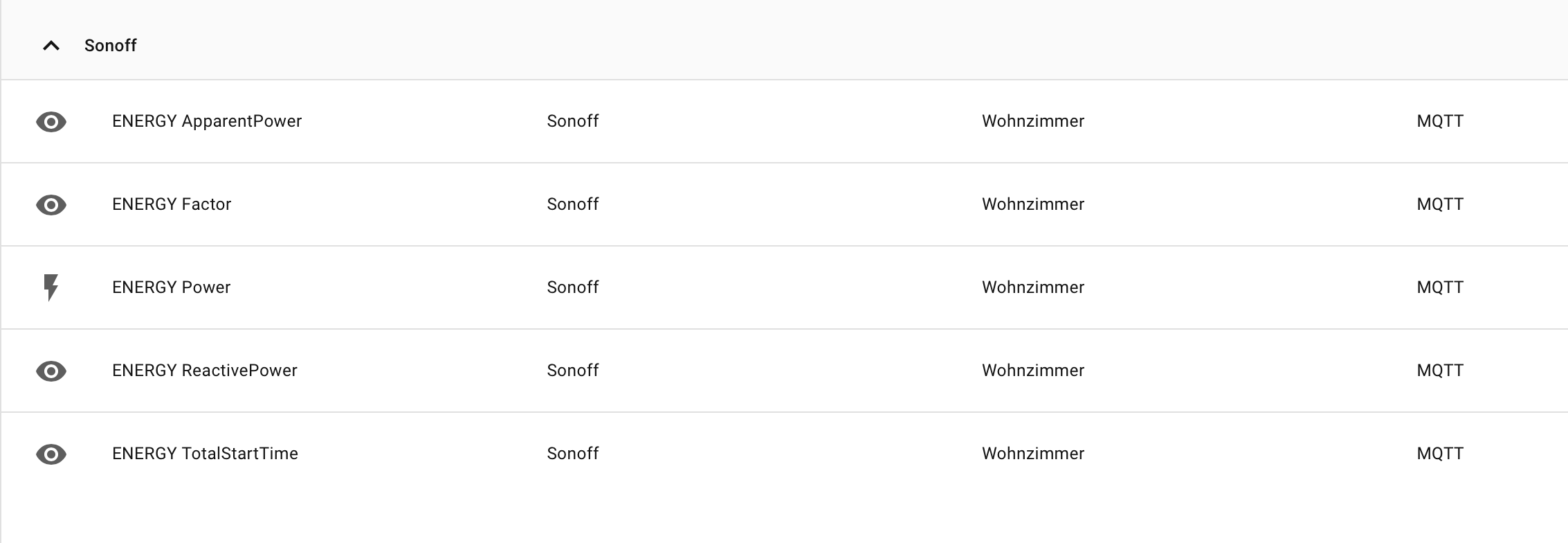Open the ENERGY ApparentPower entity

pyautogui.click(x=207, y=121)
